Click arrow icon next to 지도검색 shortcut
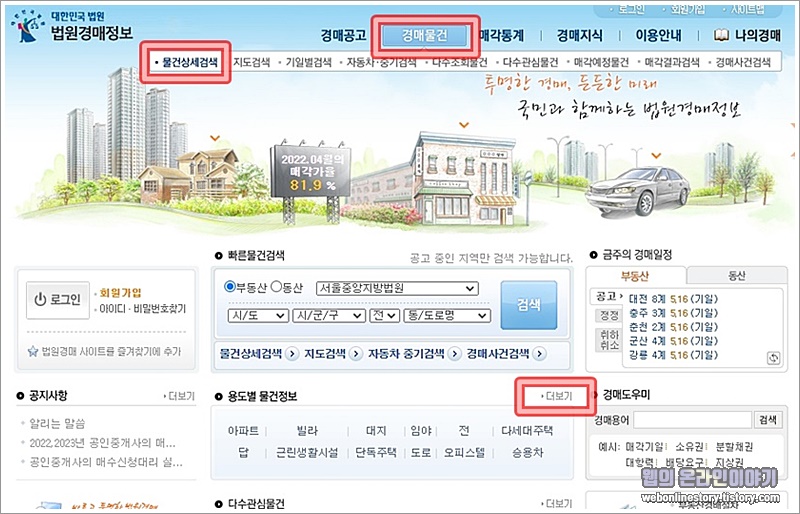This screenshot has width=800, height=514. click(x=356, y=353)
